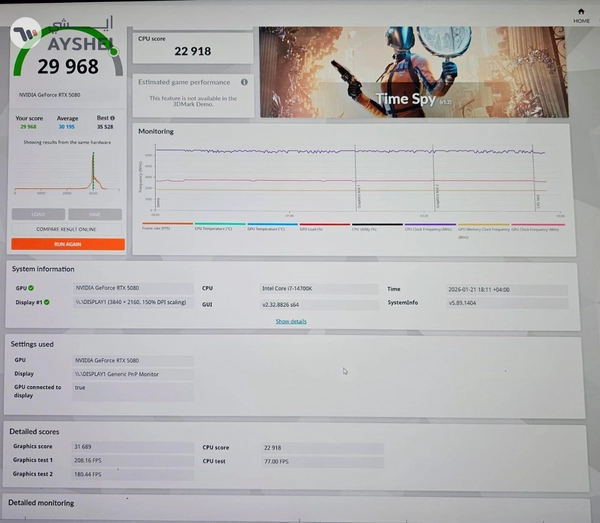Toggle CPU Clock Frequency legend line

pyautogui.click(x=430, y=227)
